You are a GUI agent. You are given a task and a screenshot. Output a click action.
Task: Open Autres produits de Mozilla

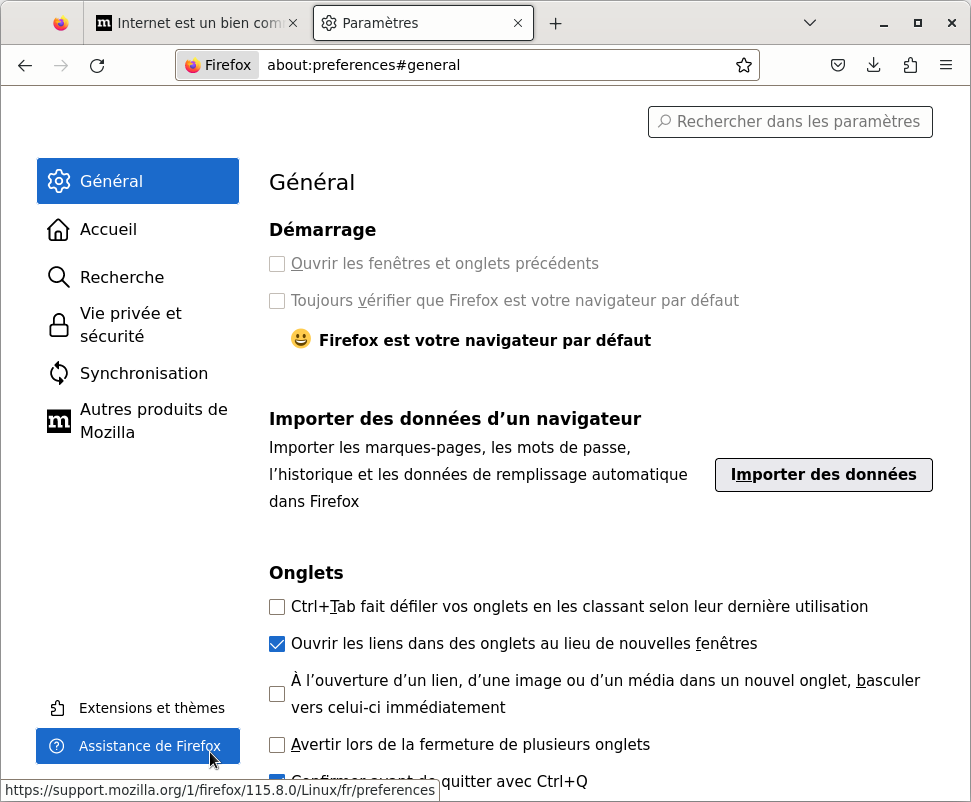[137, 421]
